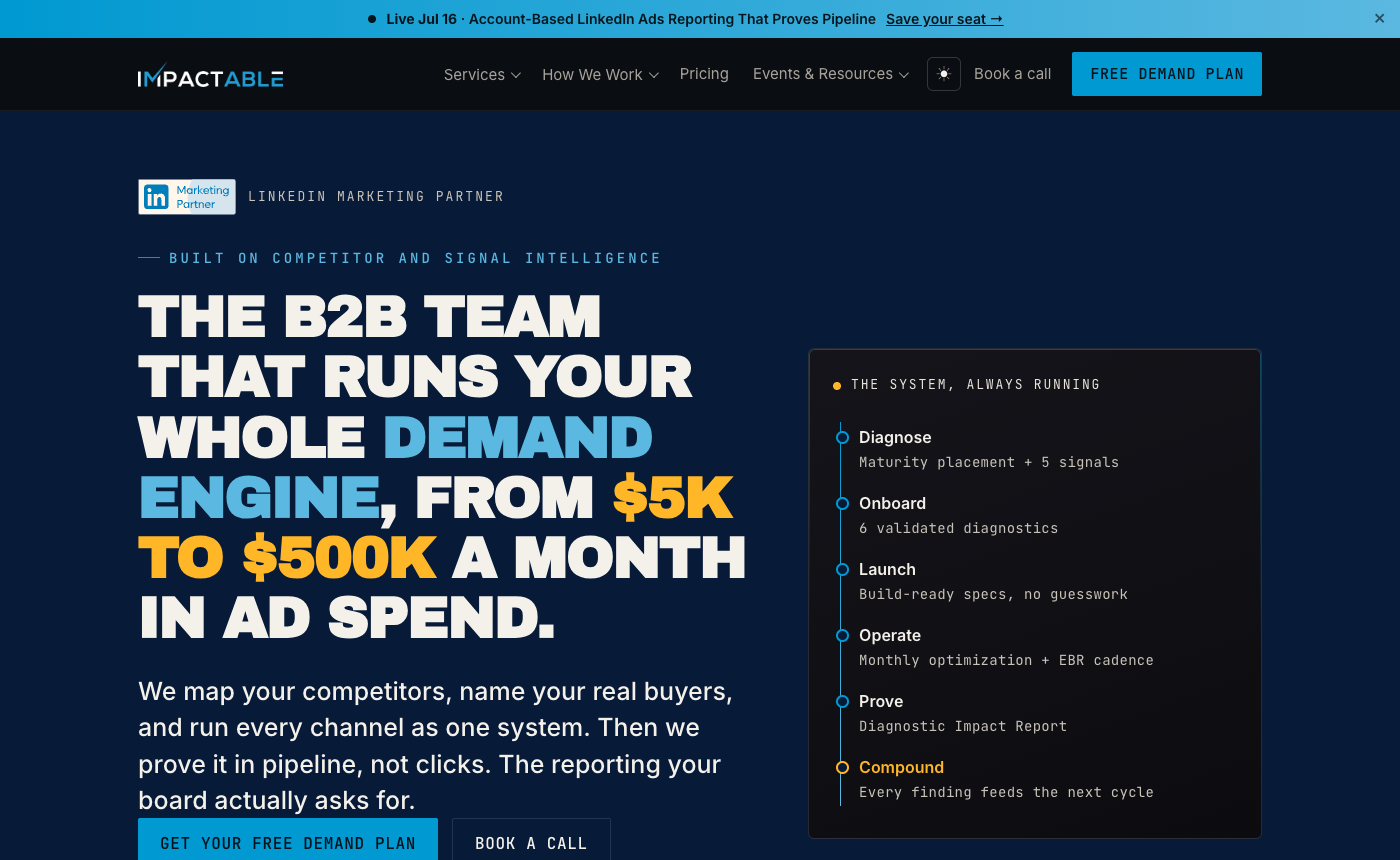Viewport: 1400px width, 860px height.
Task: Select the Onboard step
Action: tap(892, 504)
